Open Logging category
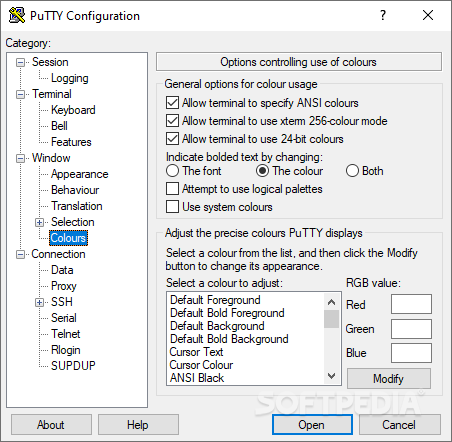Image resolution: width=452 pixels, height=442 pixels. click(x=70, y=78)
